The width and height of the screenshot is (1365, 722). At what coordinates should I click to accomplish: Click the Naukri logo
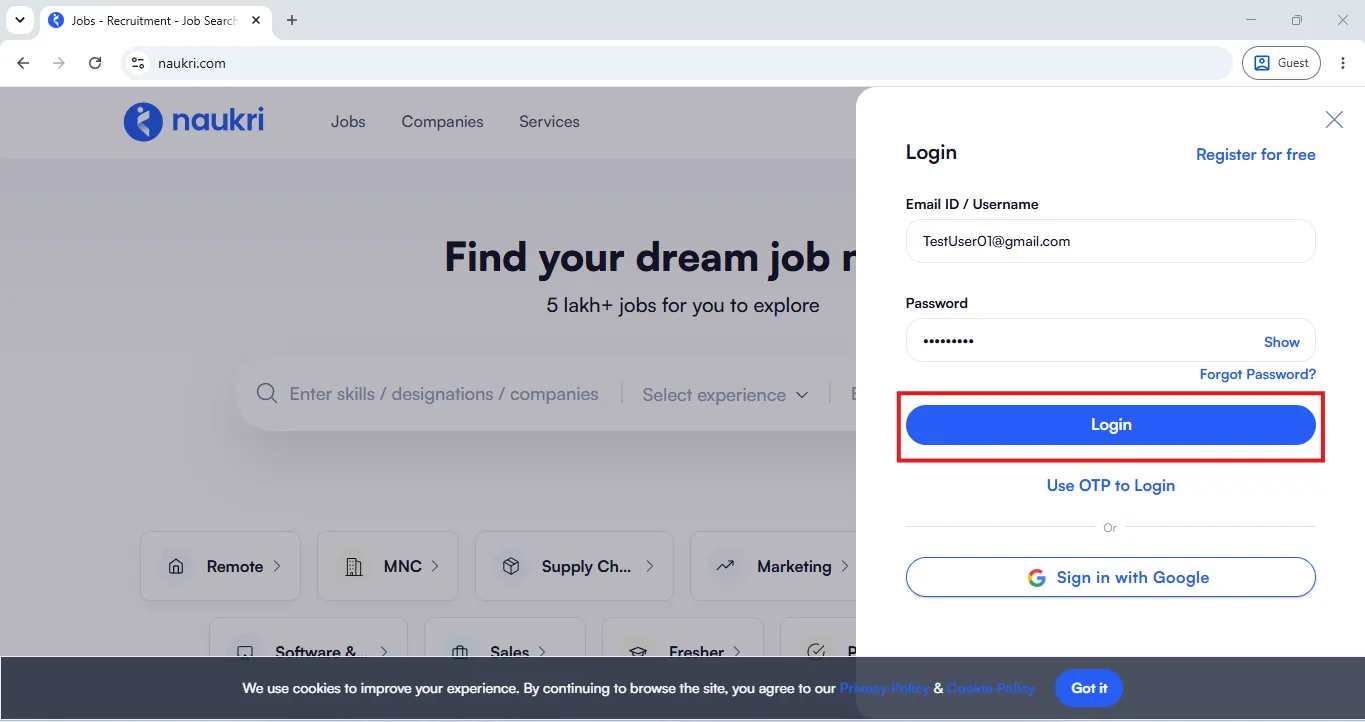(194, 121)
